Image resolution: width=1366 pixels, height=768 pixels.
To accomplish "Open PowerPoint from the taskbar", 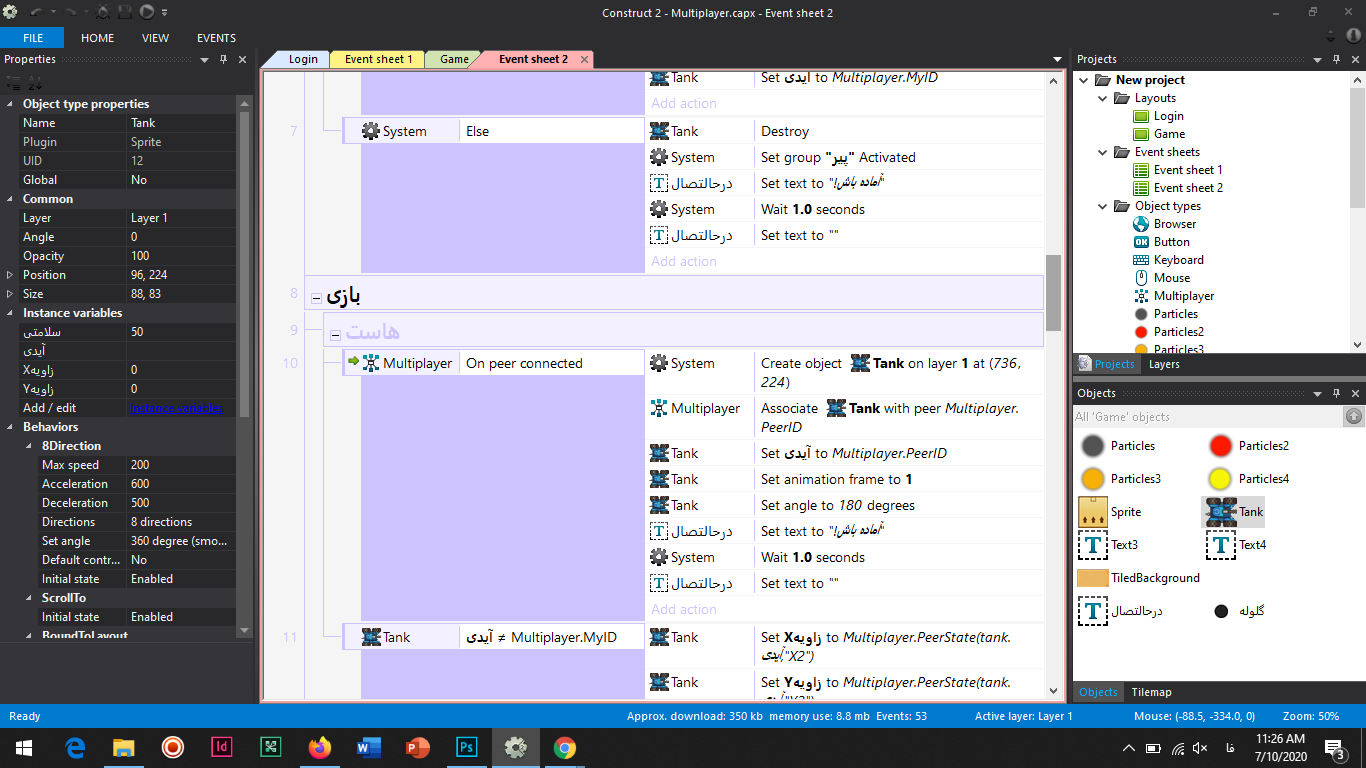I will [418, 747].
